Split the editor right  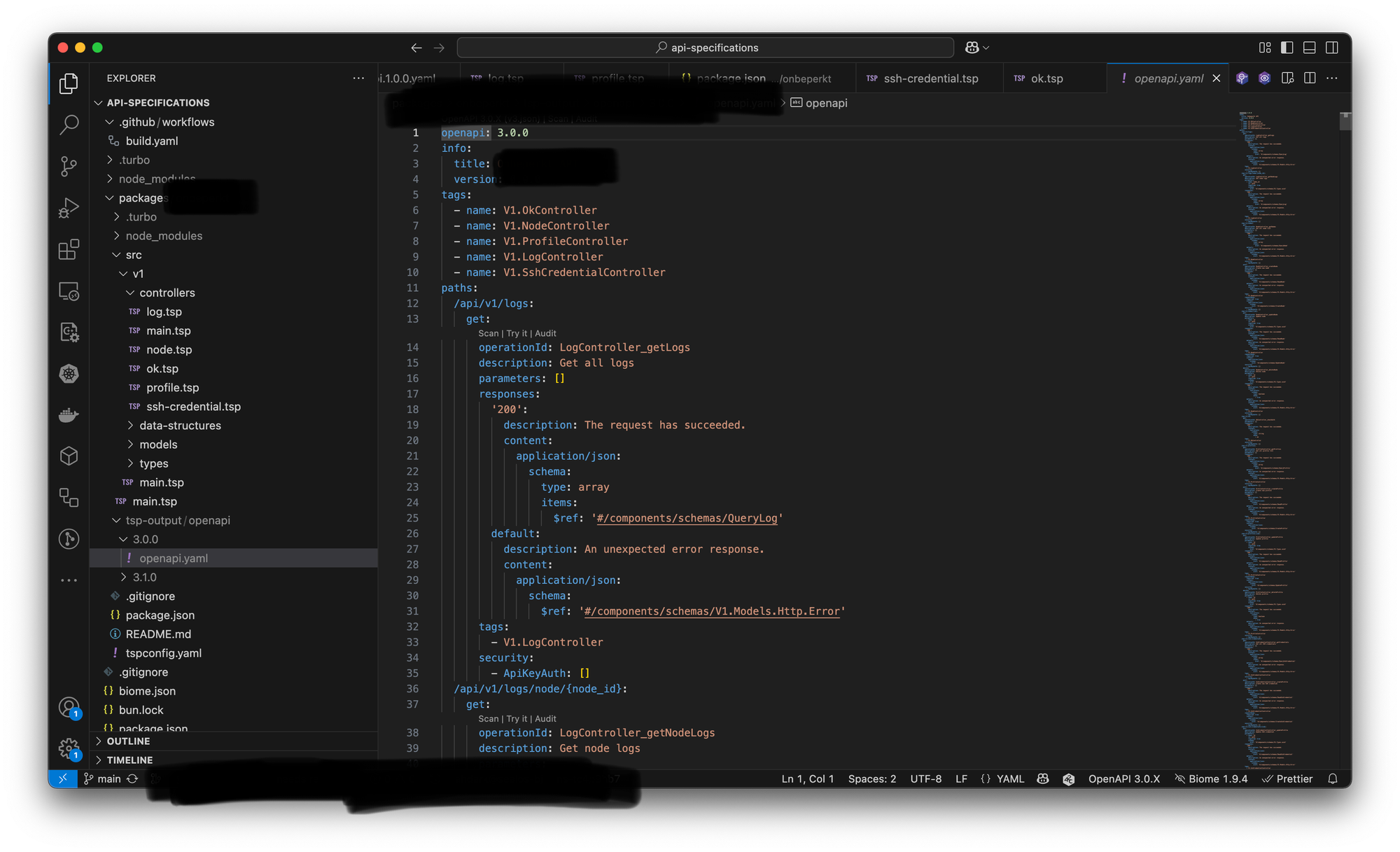click(1310, 78)
